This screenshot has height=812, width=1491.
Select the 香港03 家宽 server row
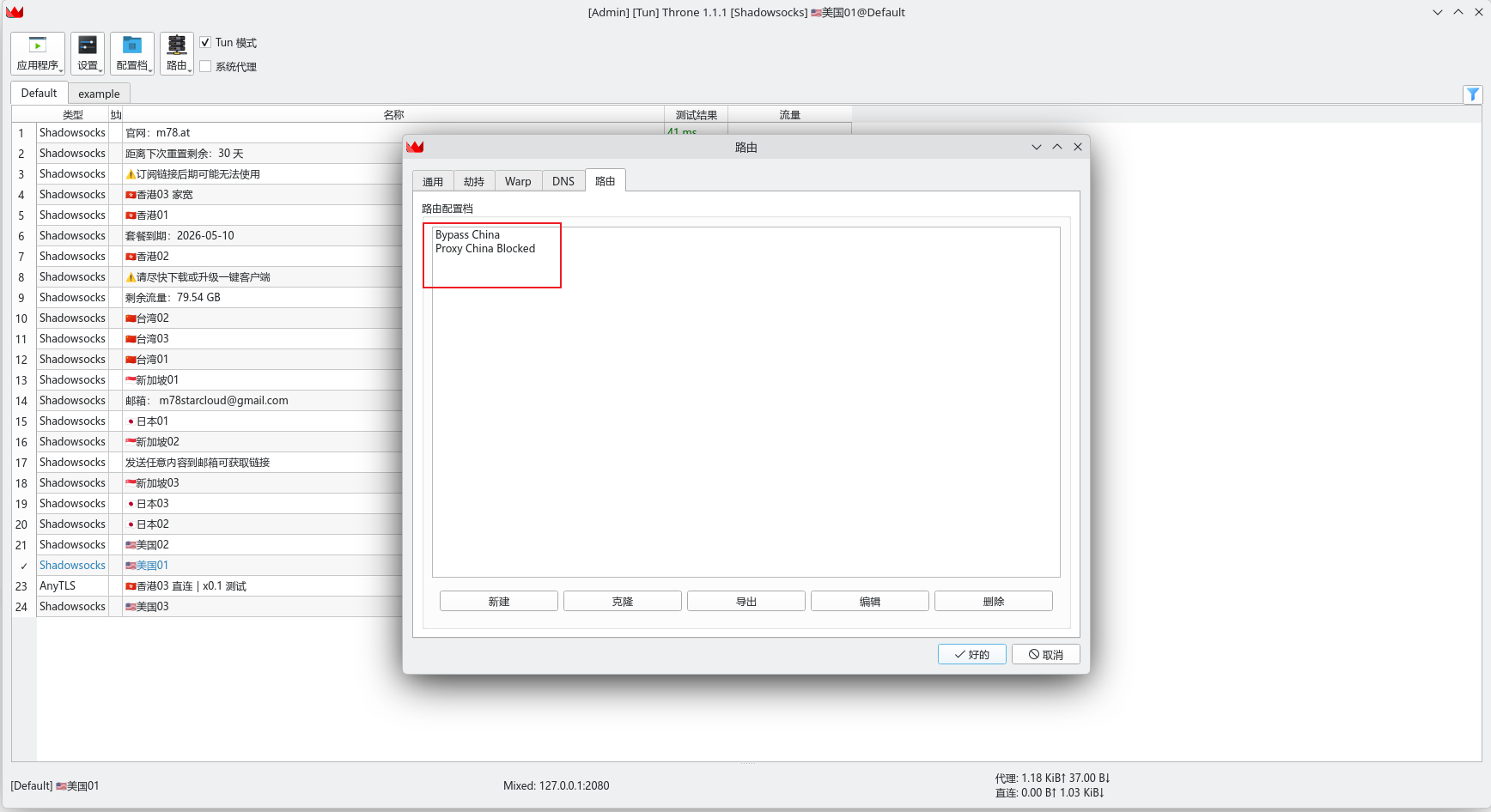point(219,195)
